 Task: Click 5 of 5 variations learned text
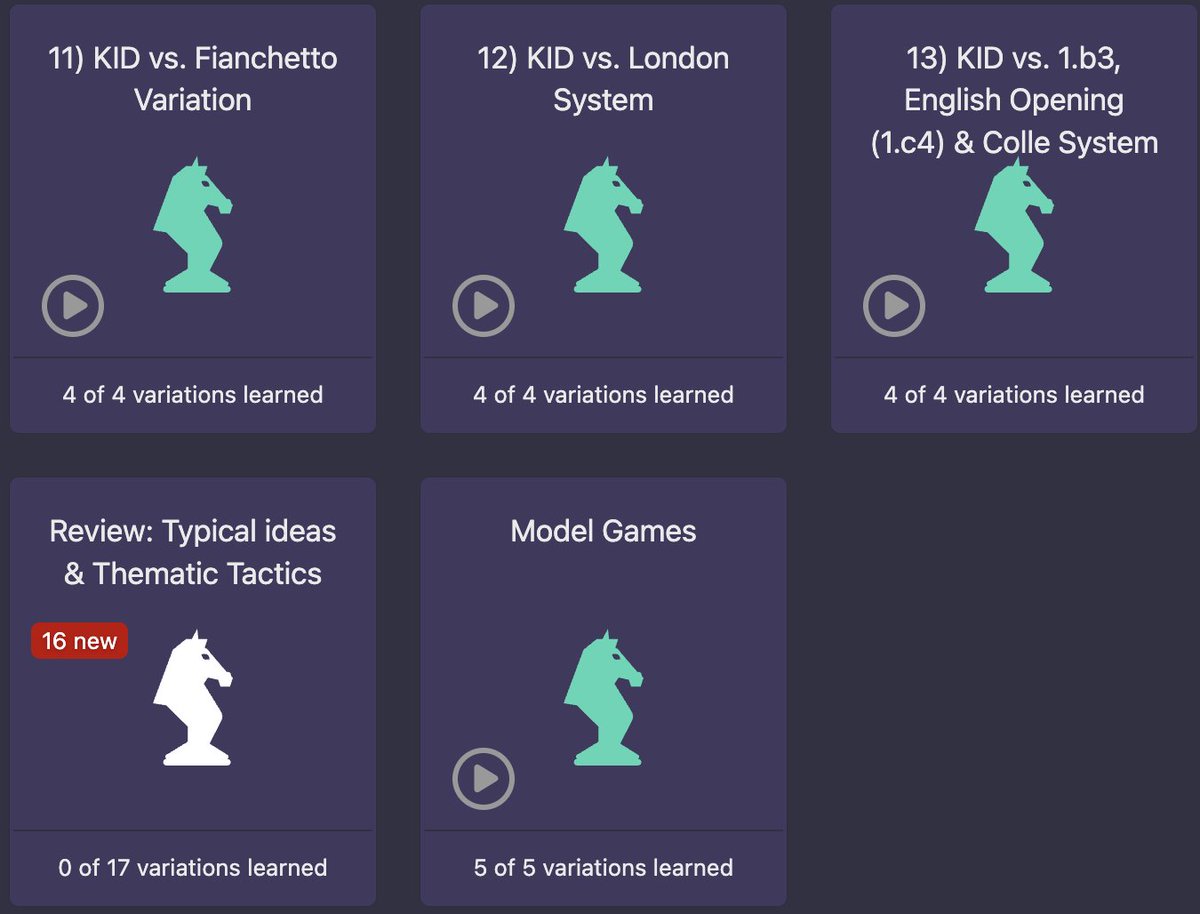coord(604,868)
